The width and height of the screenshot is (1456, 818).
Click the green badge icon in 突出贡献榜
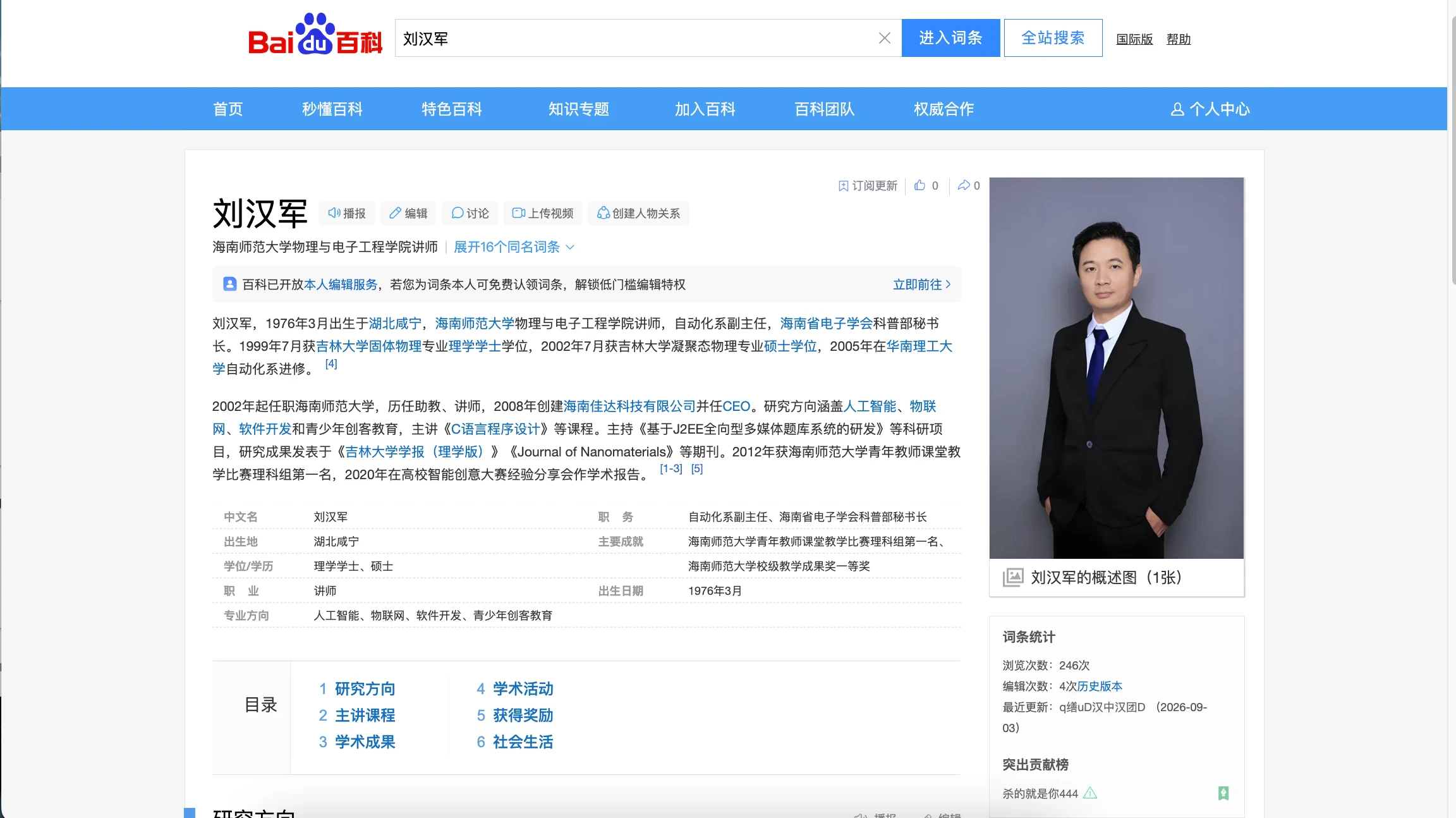pyautogui.click(x=1223, y=793)
